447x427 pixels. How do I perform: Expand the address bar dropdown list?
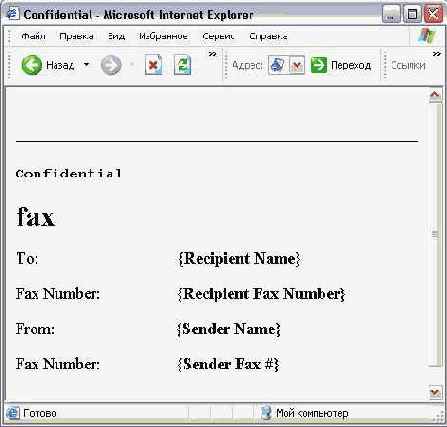pos(296,65)
